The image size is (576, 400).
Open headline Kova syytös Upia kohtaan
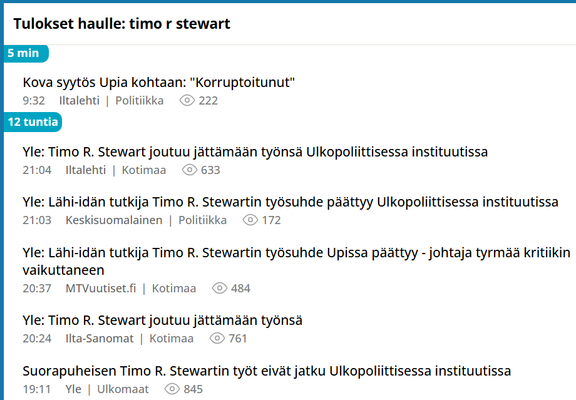159,82
